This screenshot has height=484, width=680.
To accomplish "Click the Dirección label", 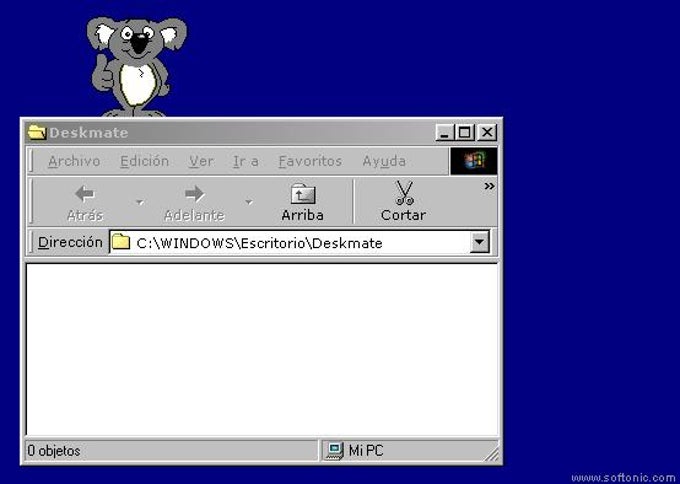I will [x=70, y=242].
